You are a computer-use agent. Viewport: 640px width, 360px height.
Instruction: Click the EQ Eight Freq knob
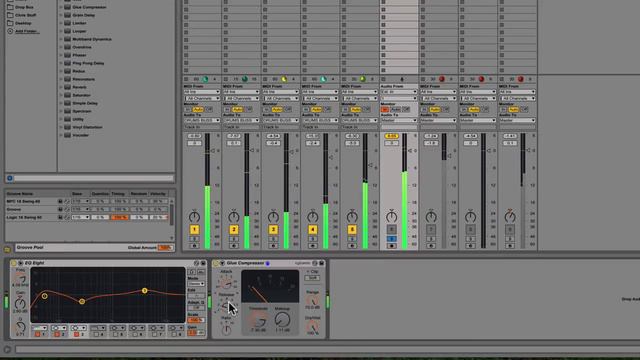point(20,279)
